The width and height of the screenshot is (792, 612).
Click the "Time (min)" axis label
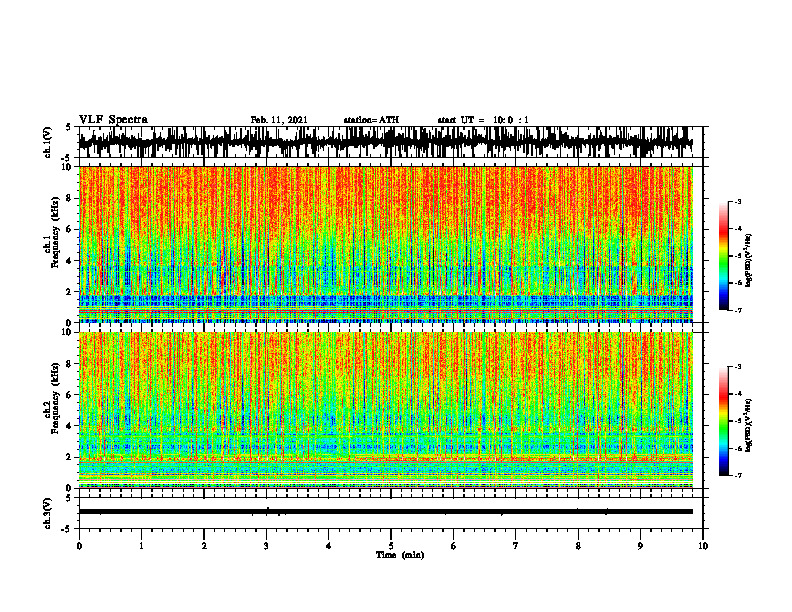(x=400, y=555)
